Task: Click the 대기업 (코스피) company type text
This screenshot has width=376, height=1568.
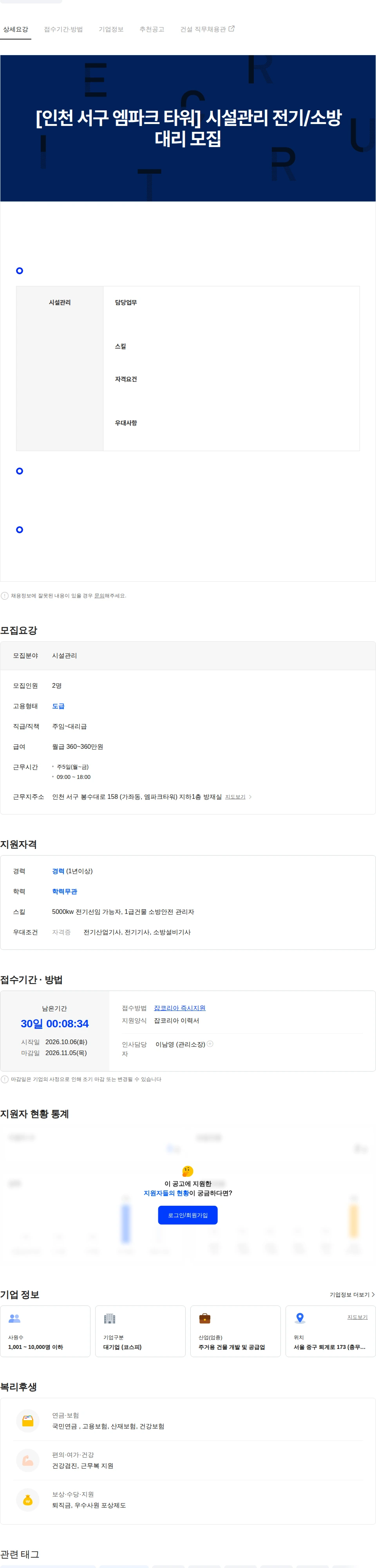Action: 123,1347
